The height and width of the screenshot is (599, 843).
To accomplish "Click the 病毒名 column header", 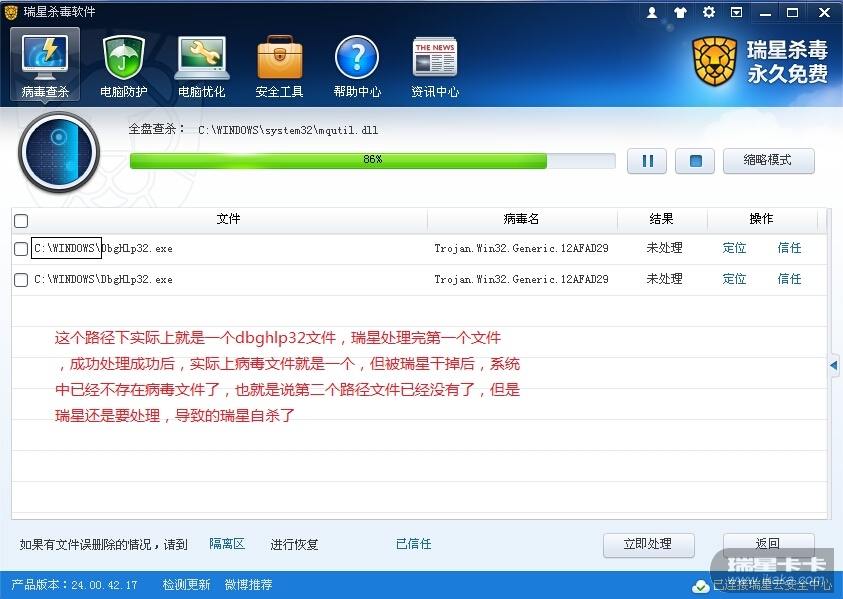I will click(x=521, y=219).
